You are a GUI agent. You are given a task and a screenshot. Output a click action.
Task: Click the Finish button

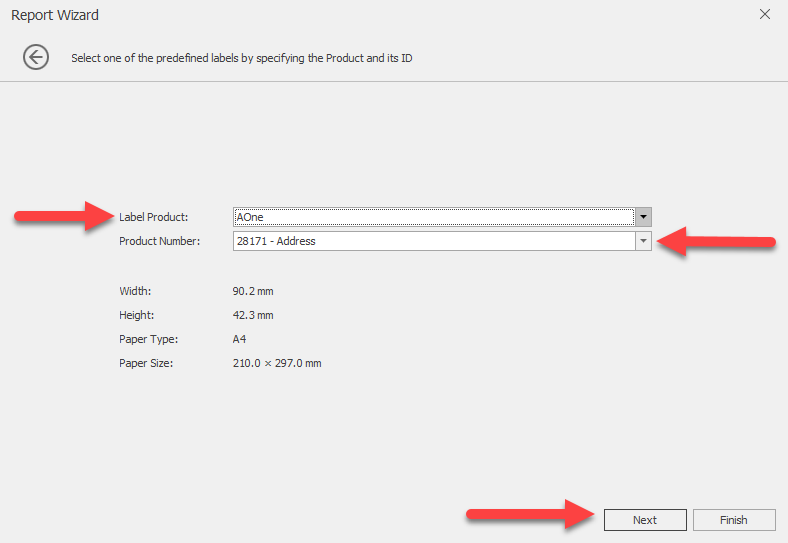click(x=734, y=520)
